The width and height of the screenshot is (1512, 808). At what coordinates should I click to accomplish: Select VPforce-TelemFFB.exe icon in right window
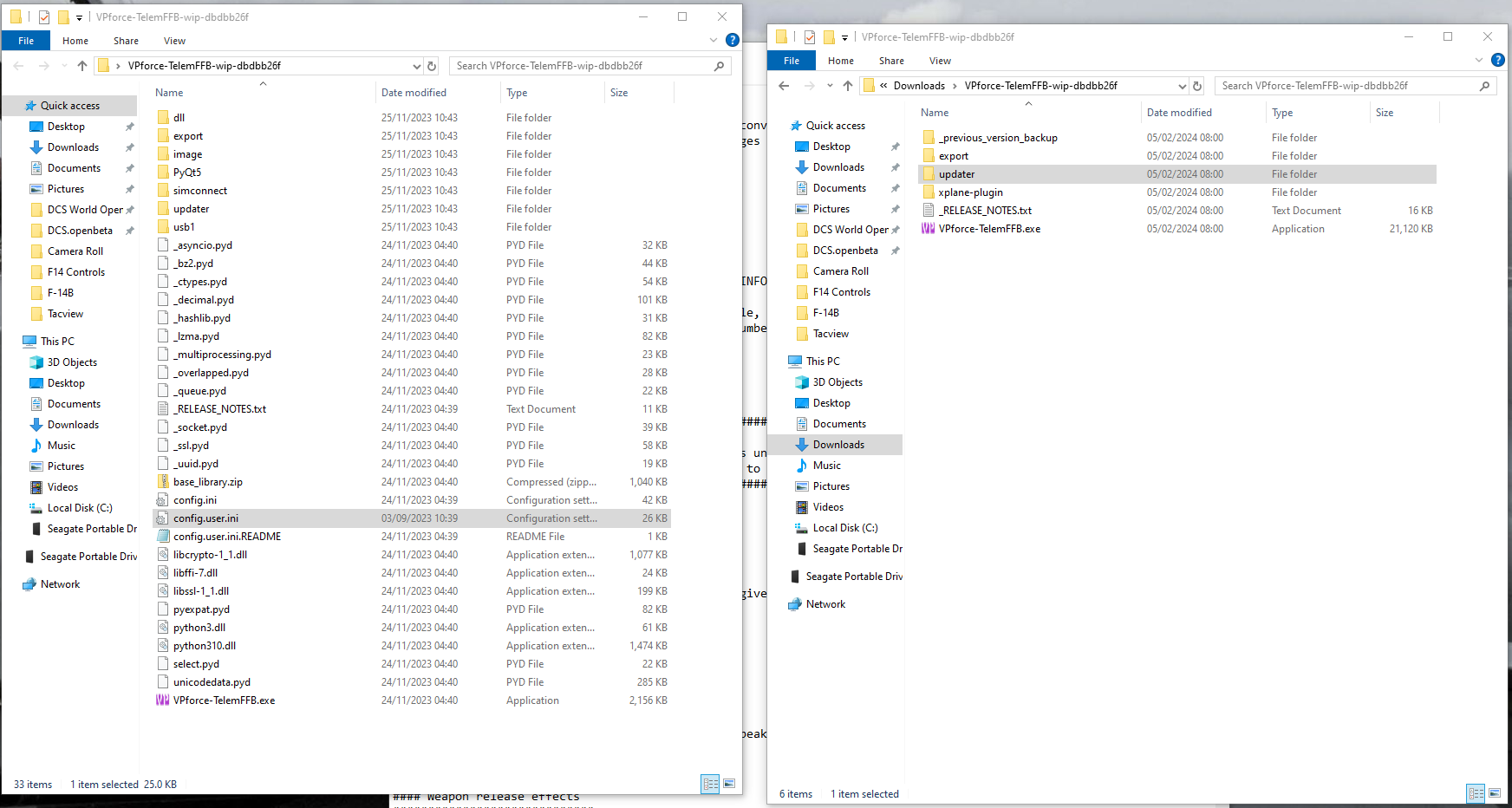pos(929,229)
